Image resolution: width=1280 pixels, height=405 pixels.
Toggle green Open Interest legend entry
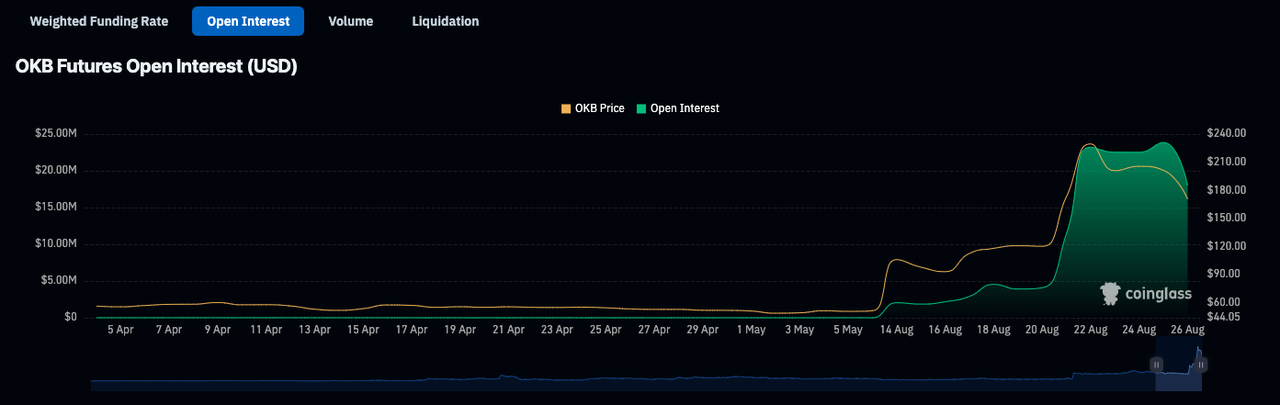point(678,108)
